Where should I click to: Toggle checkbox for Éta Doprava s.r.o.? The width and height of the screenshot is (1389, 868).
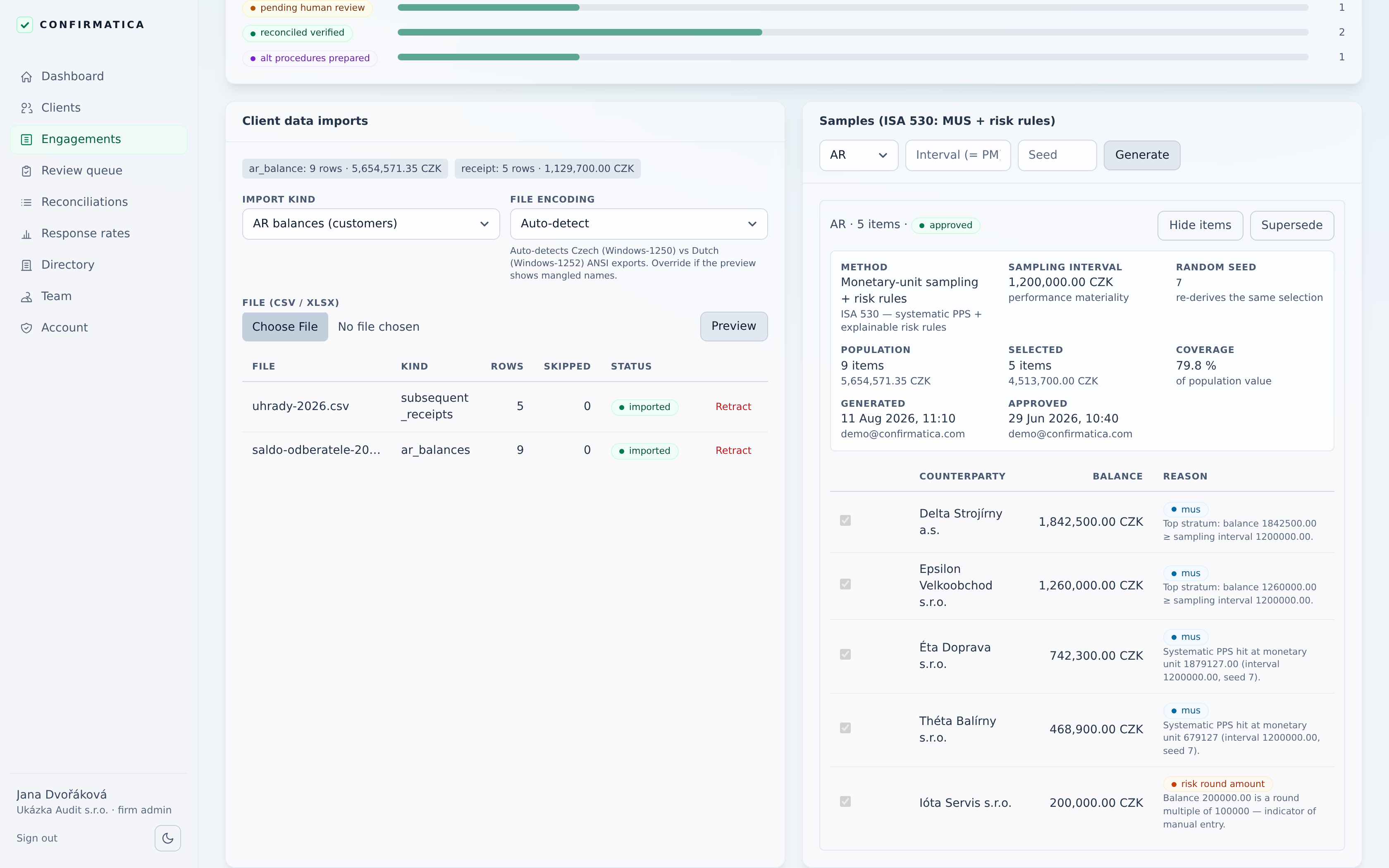coord(845,654)
